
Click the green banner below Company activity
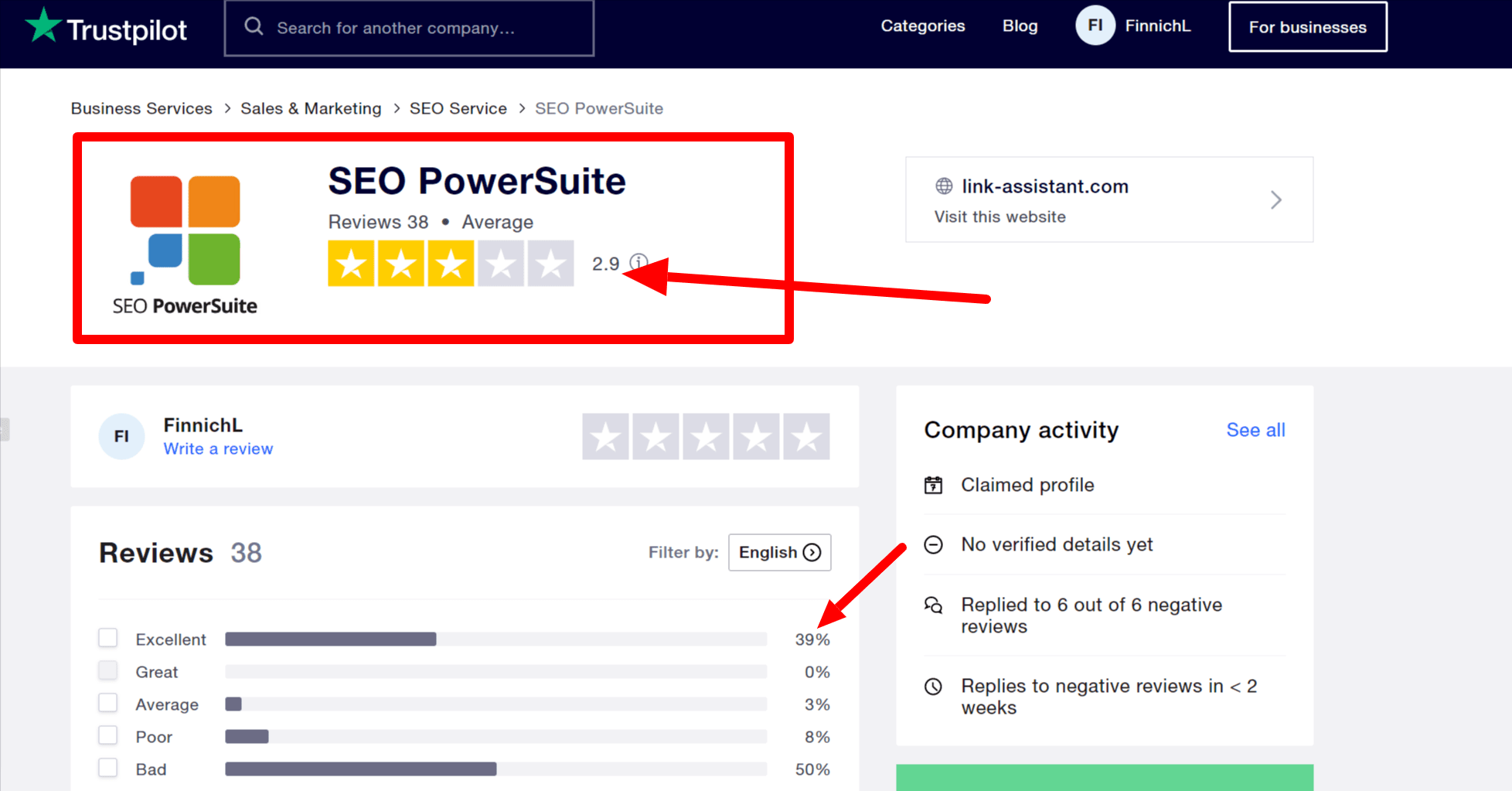1104,777
